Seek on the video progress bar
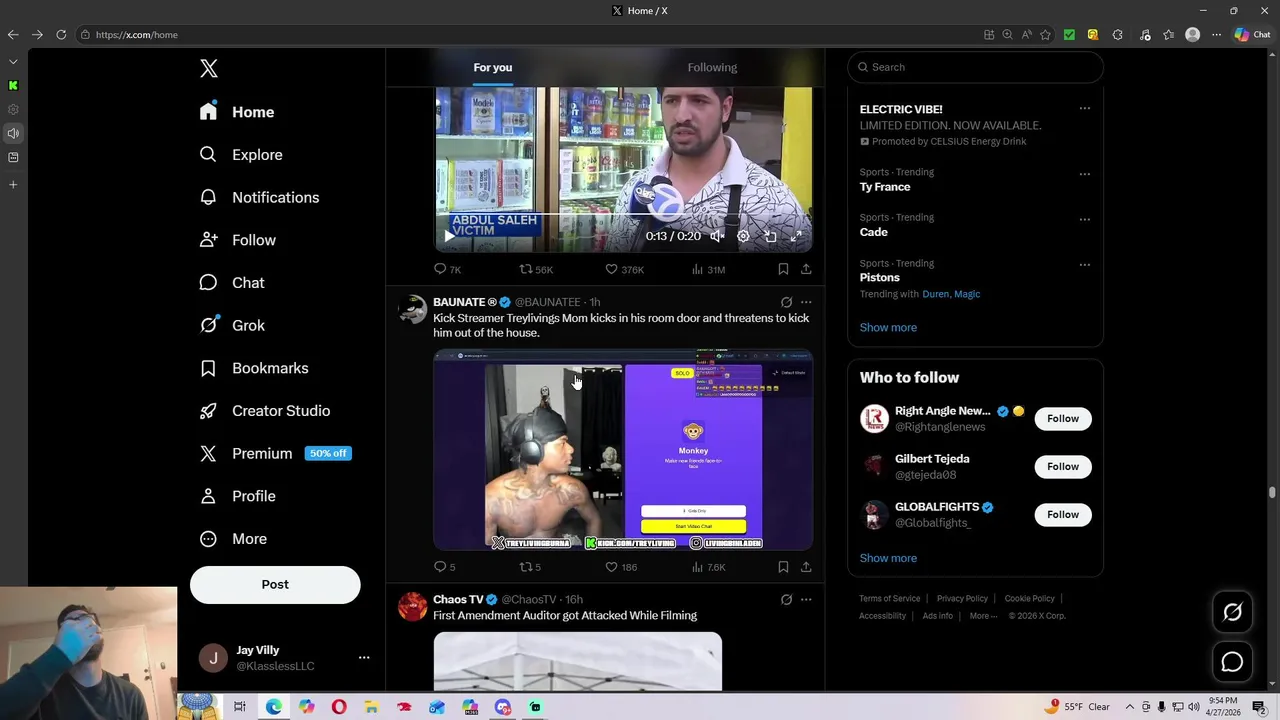 [623, 215]
